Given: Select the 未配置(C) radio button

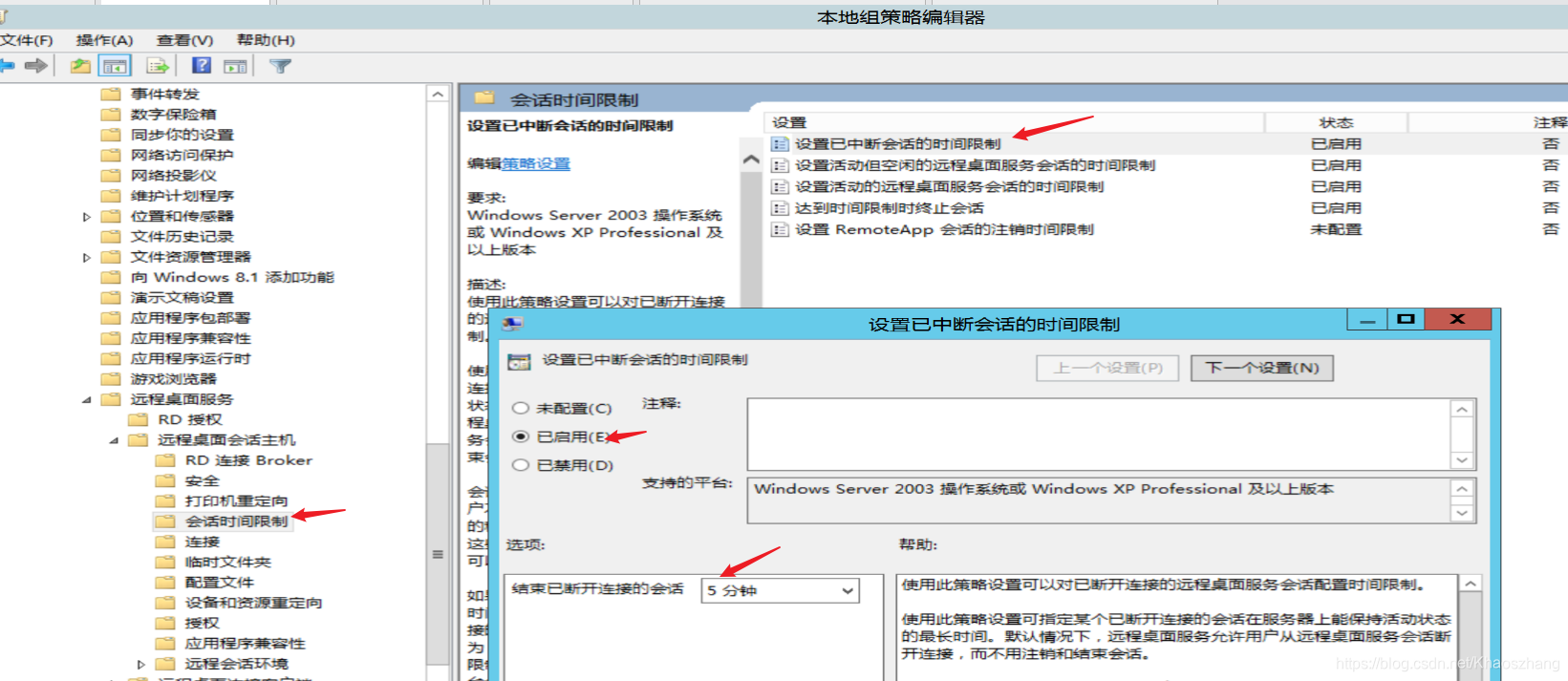Looking at the screenshot, I should 521,408.
